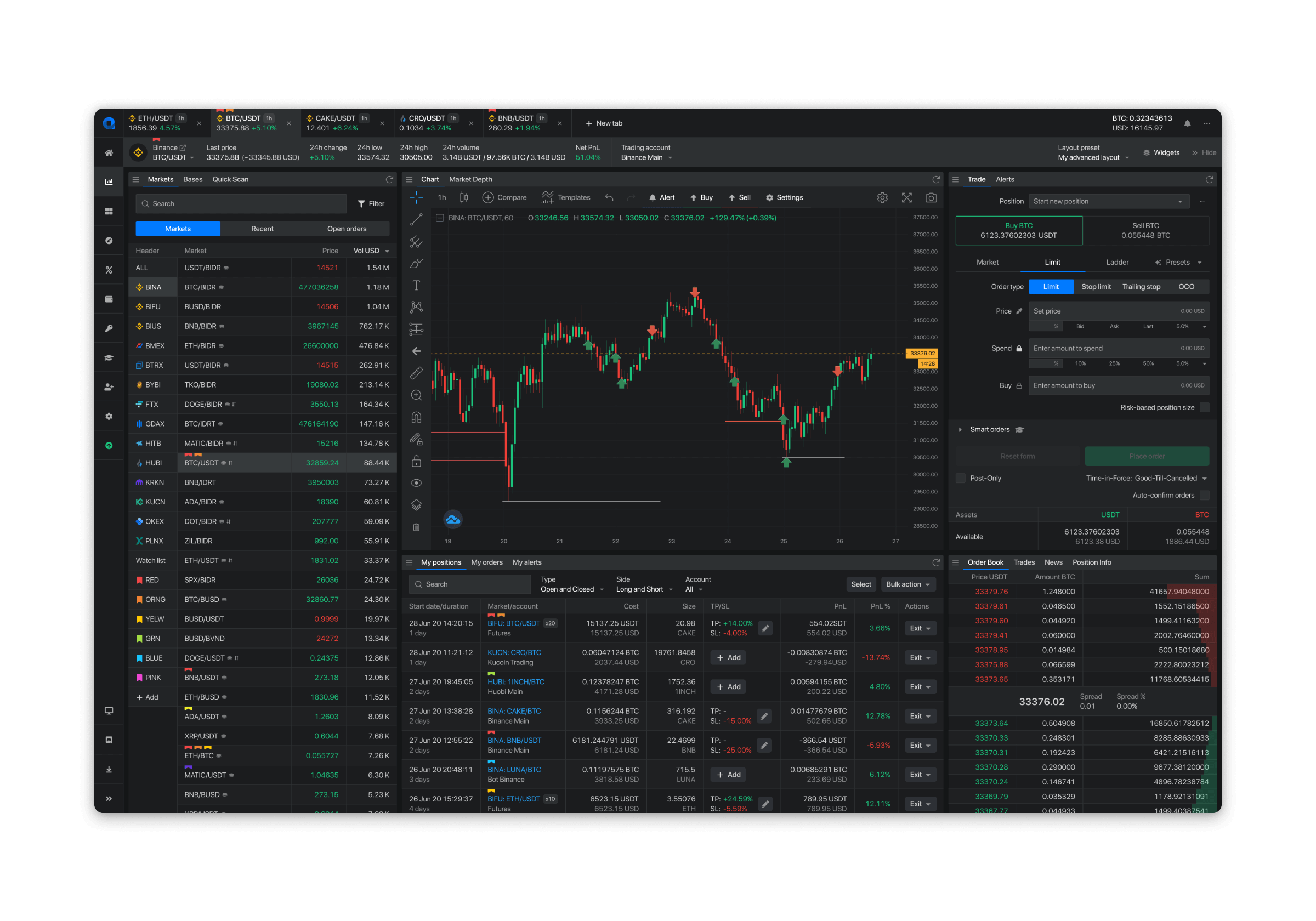Switch to the Alerts tab
Screen dimensions: 1316x921
(1005, 179)
